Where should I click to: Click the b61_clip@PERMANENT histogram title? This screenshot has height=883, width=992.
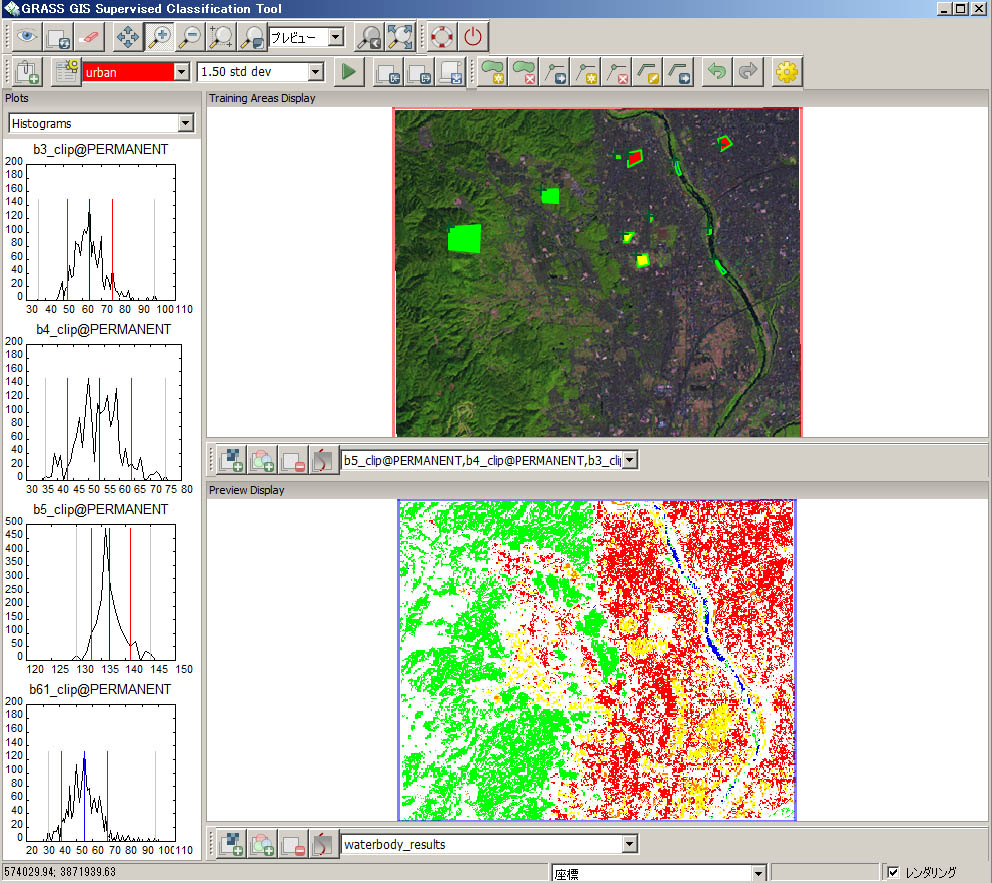pyautogui.click(x=100, y=689)
